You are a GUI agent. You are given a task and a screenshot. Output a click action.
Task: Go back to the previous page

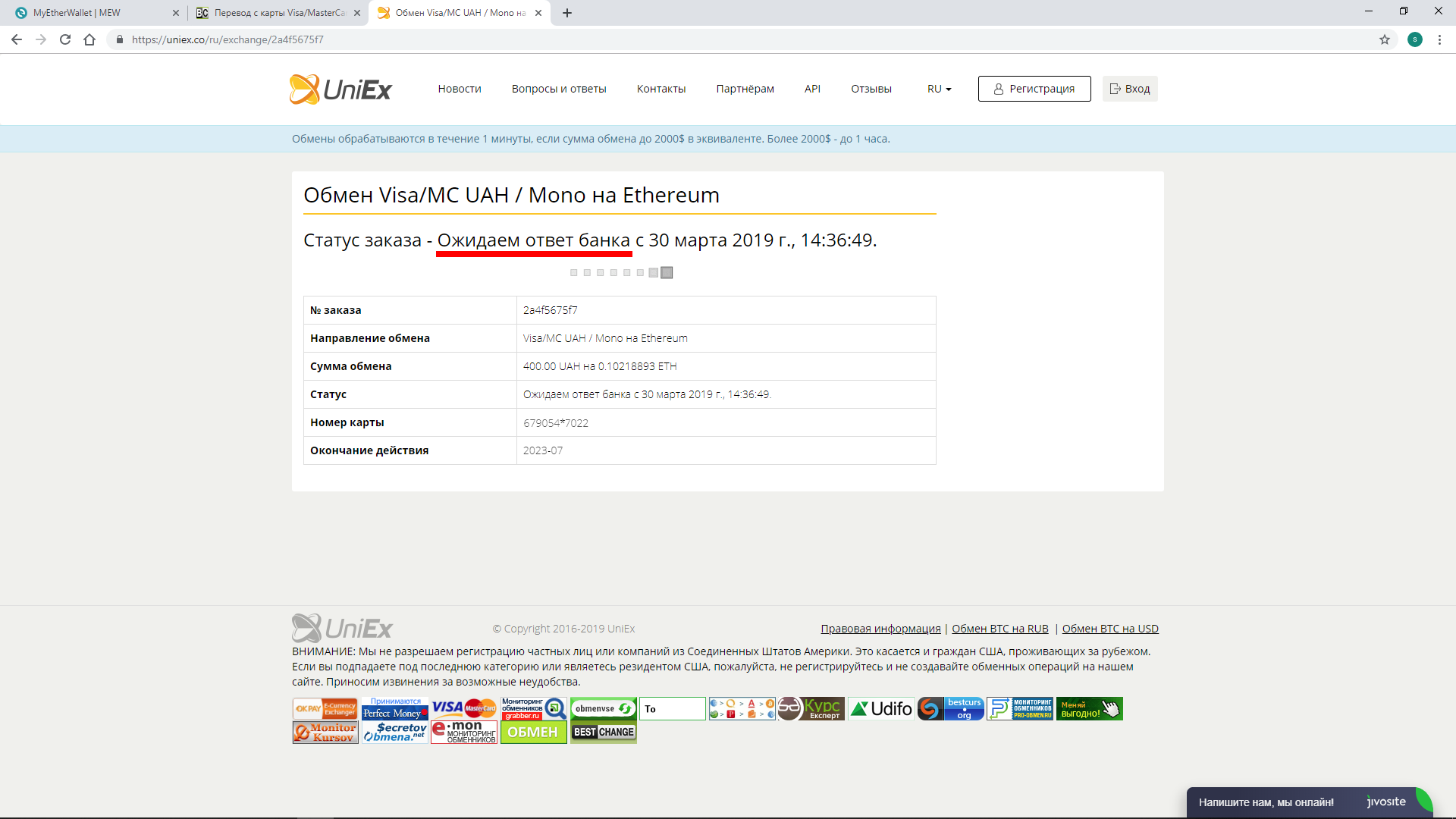coord(17,39)
